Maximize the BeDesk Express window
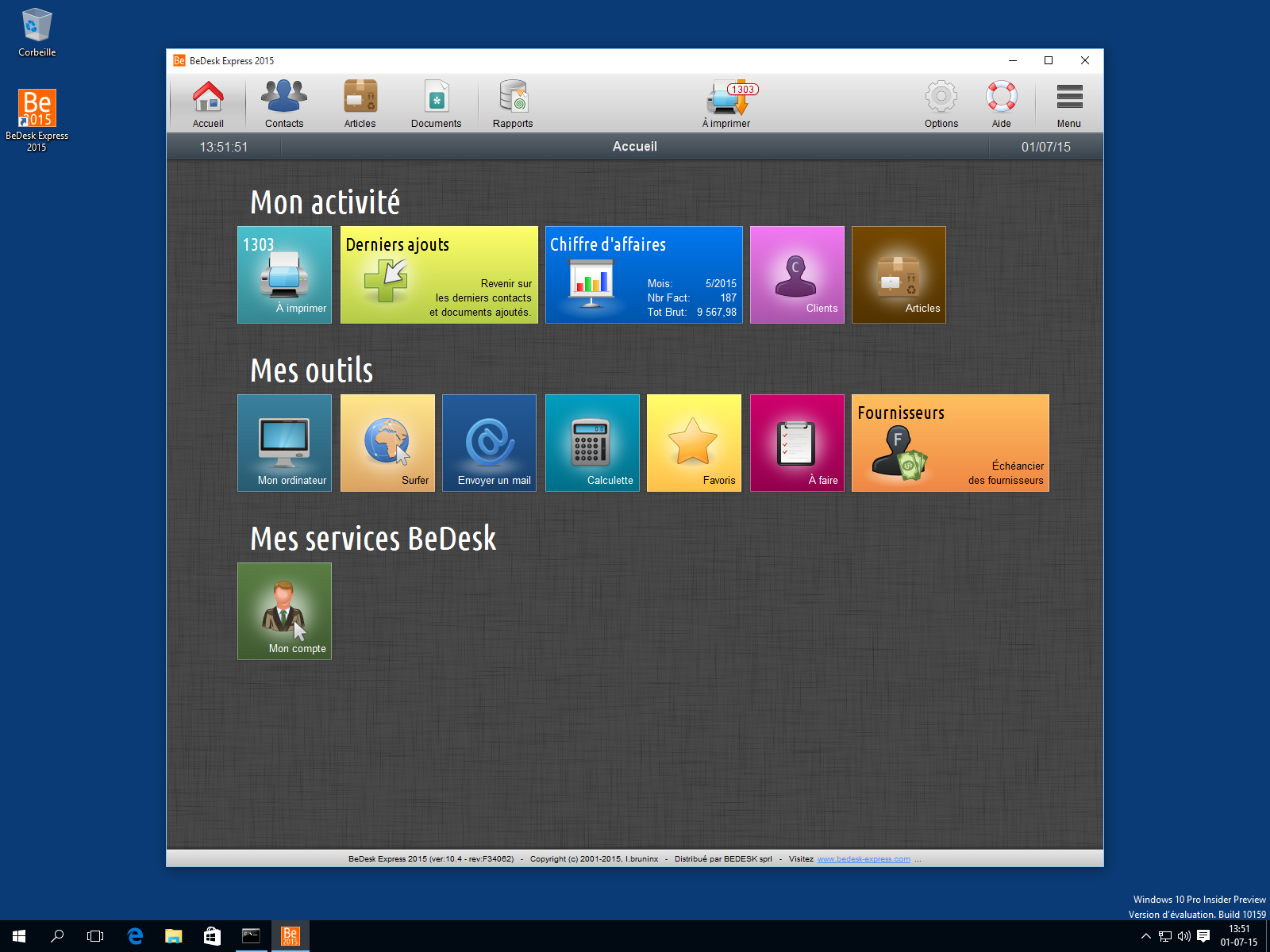 coord(1049,60)
